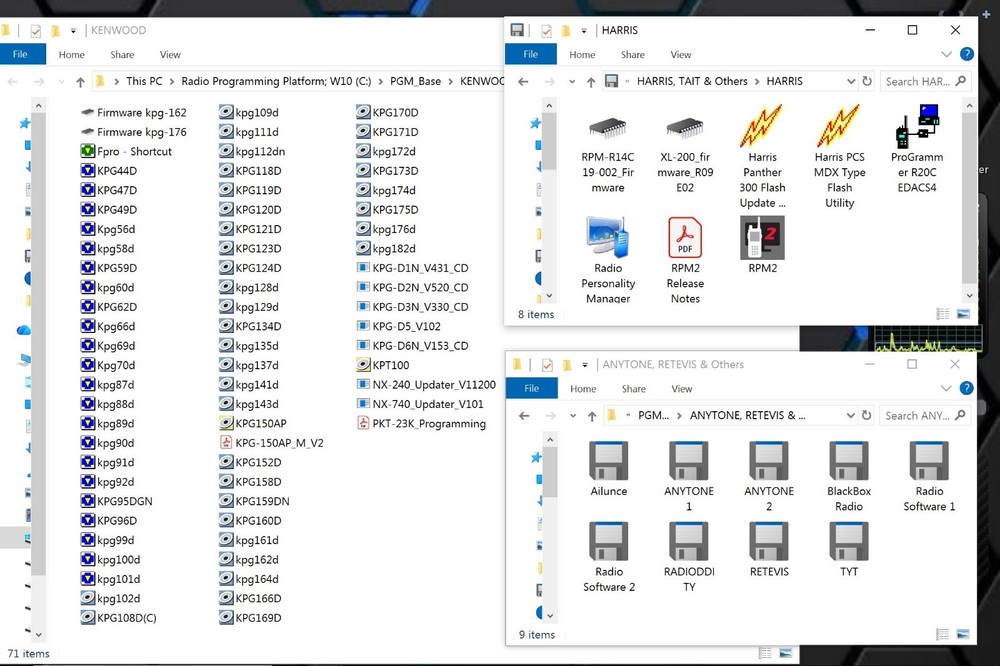The height and width of the screenshot is (666, 1000).
Task: Open address bar dropdown in HARRIS window
Action: pos(850,82)
